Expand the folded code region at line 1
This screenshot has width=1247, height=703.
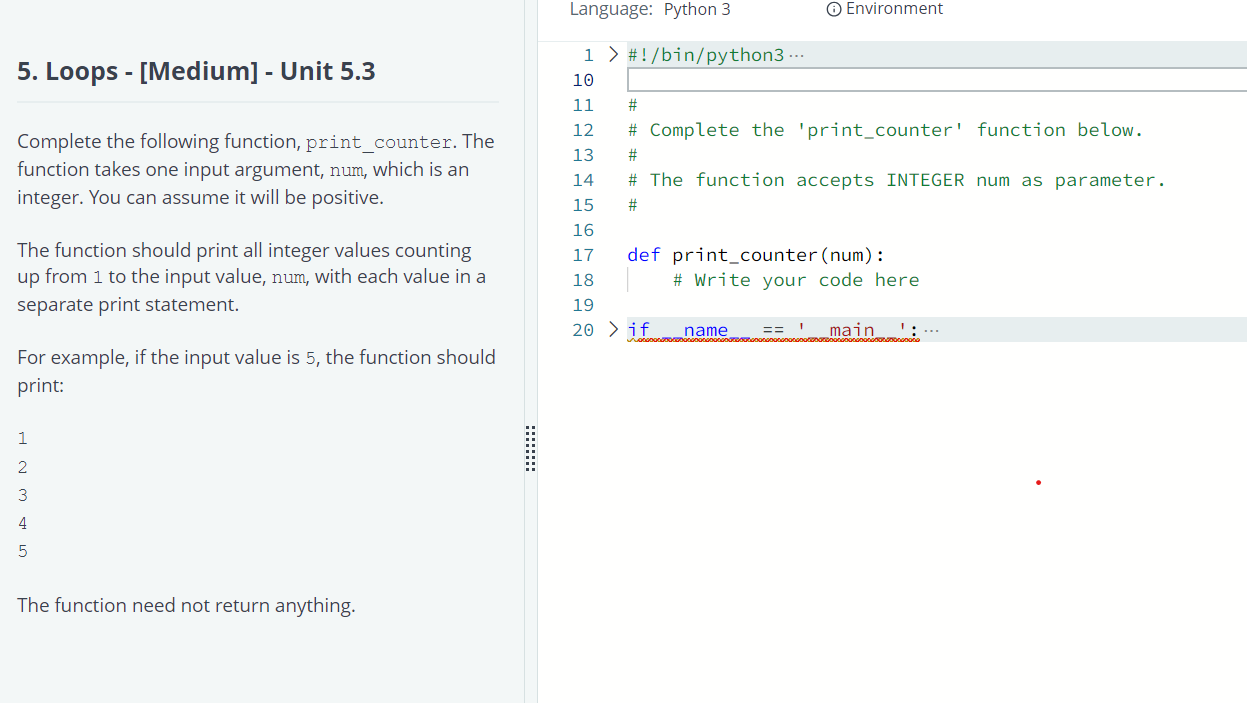coord(612,54)
